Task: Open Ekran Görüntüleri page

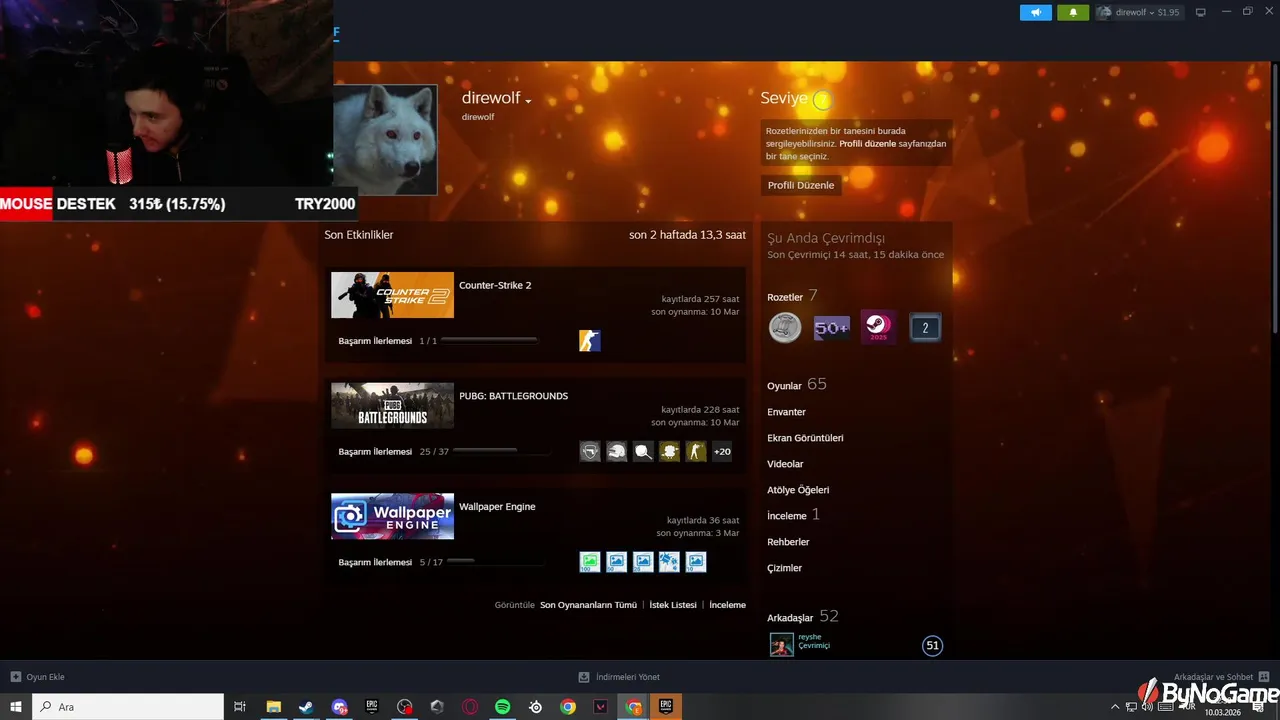Action: tap(805, 438)
